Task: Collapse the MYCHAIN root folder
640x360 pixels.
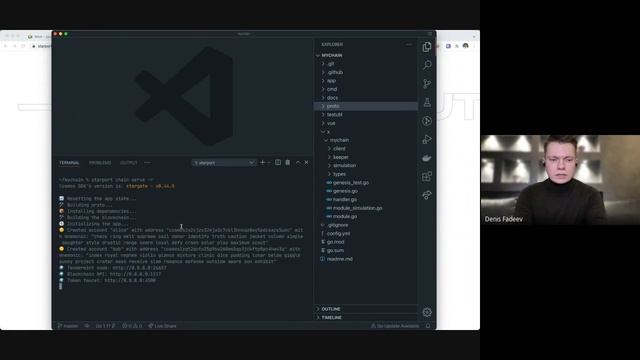Action: 366,55
